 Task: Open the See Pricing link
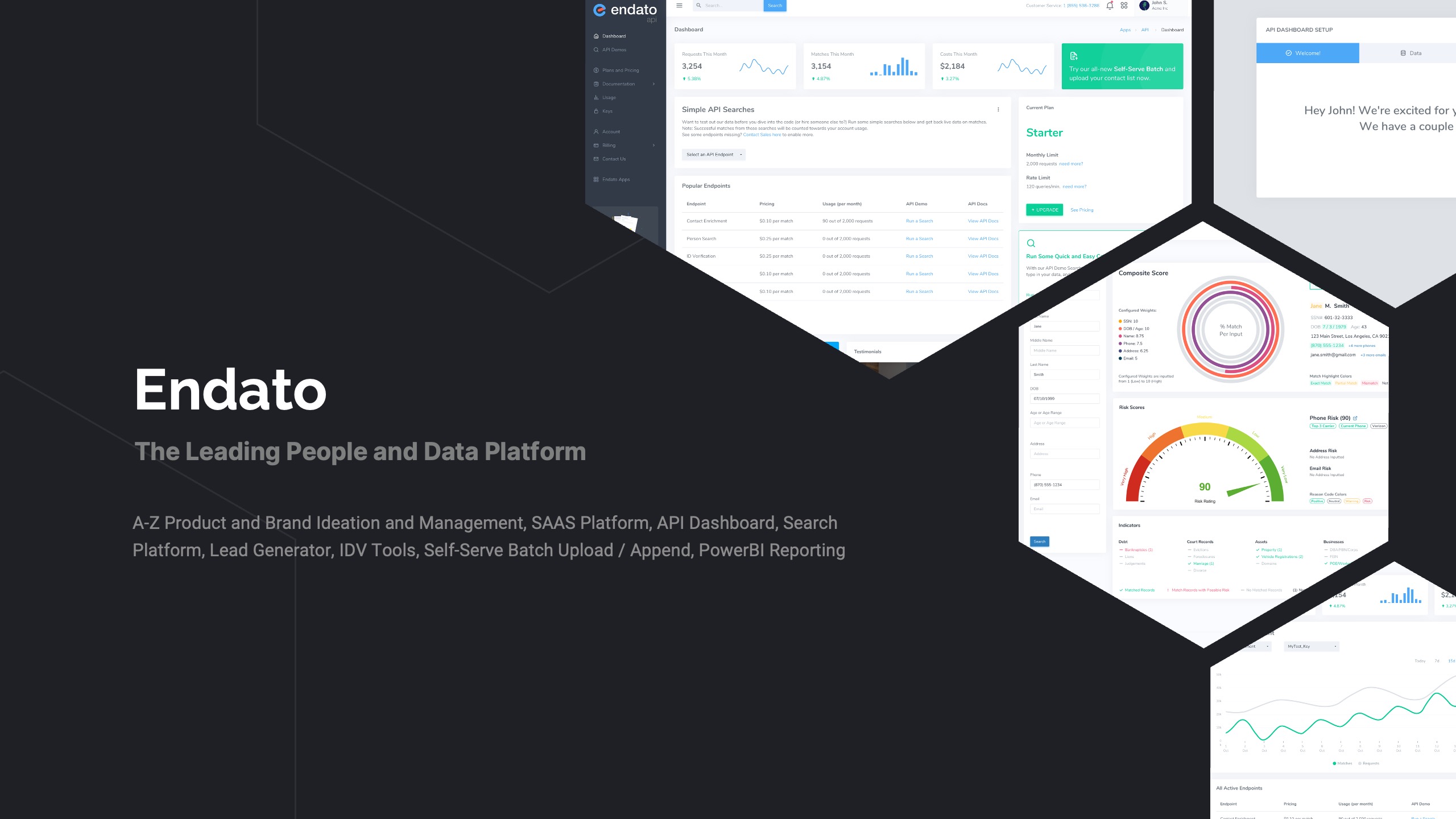click(1082, 210)
